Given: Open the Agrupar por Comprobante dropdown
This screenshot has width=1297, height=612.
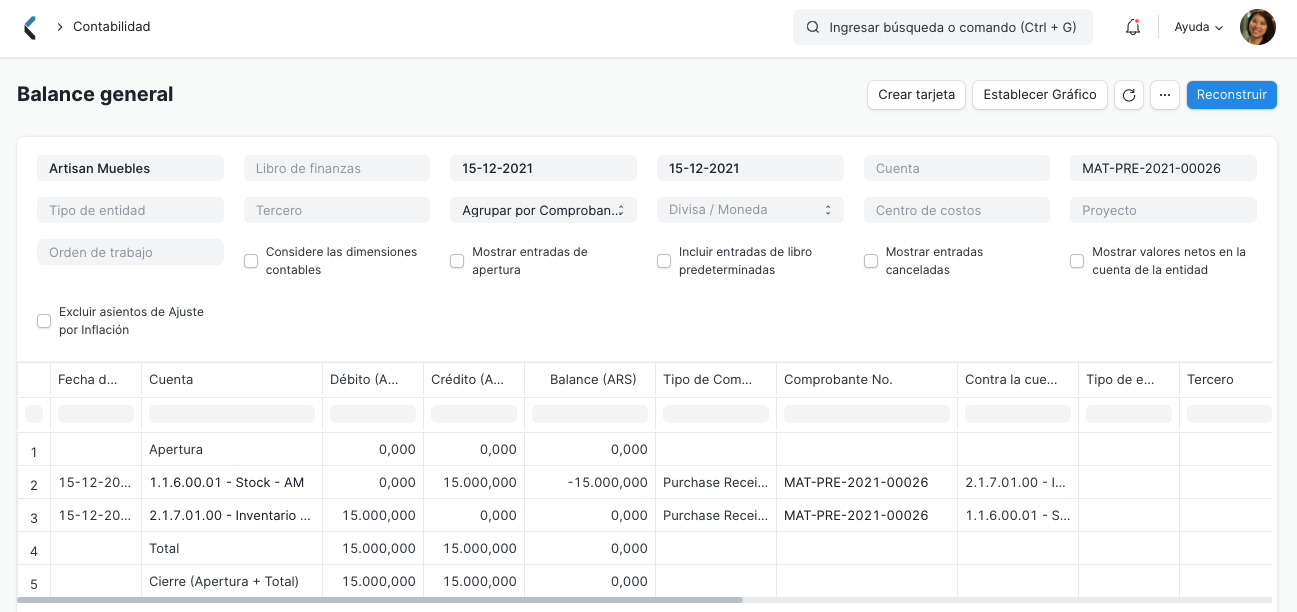Looking at the screenshot, I should [543, 209].
